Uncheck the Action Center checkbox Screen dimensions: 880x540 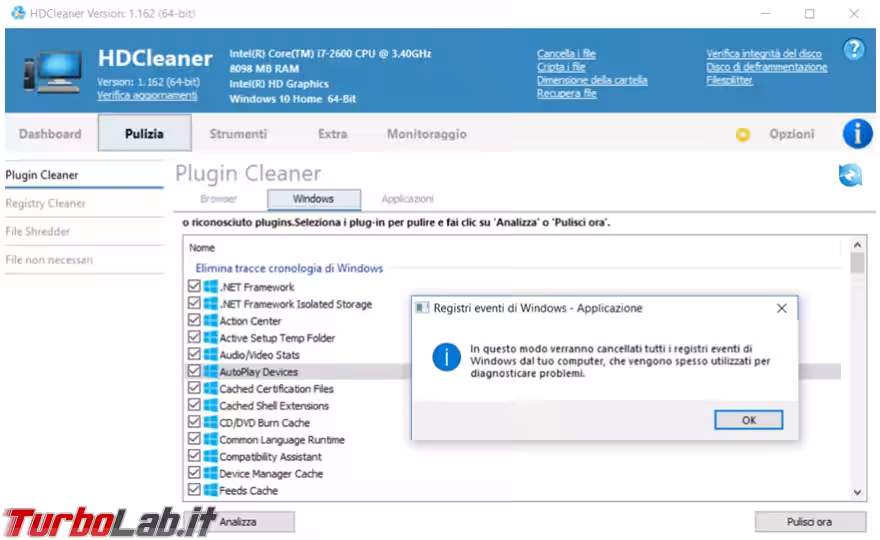(194, 320)
